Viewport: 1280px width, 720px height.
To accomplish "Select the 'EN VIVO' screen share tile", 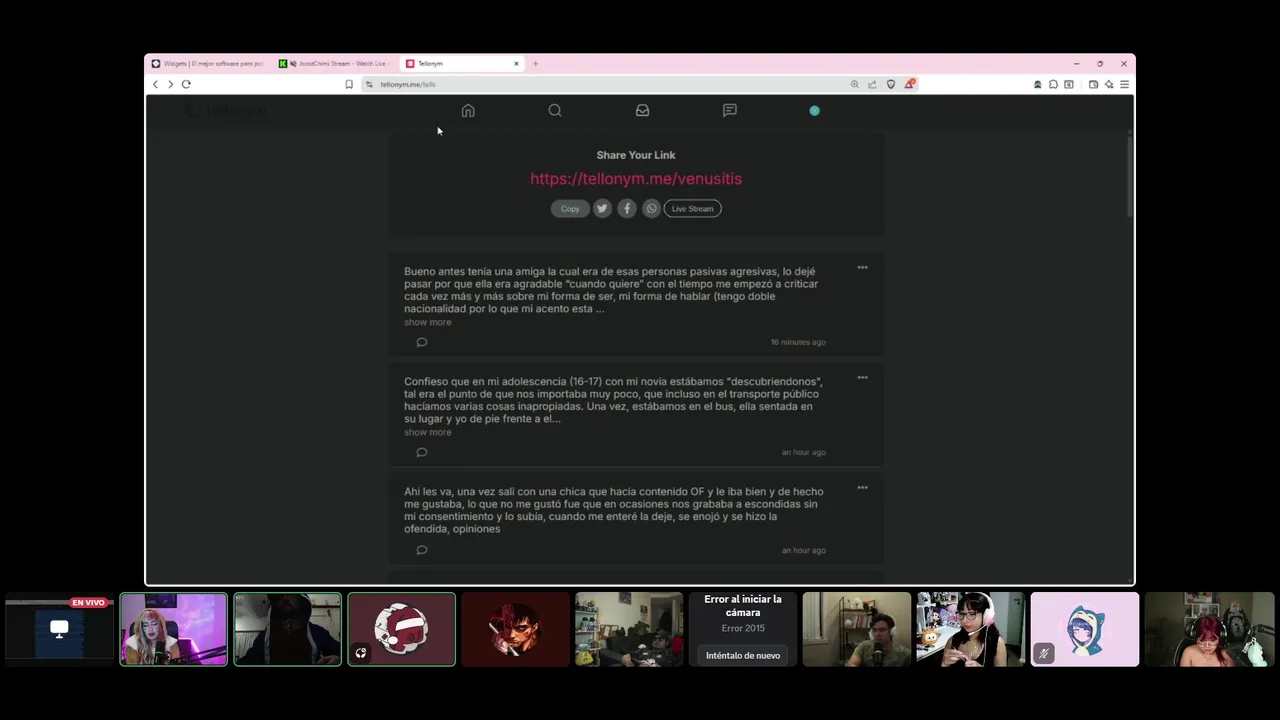I will 59,629.
